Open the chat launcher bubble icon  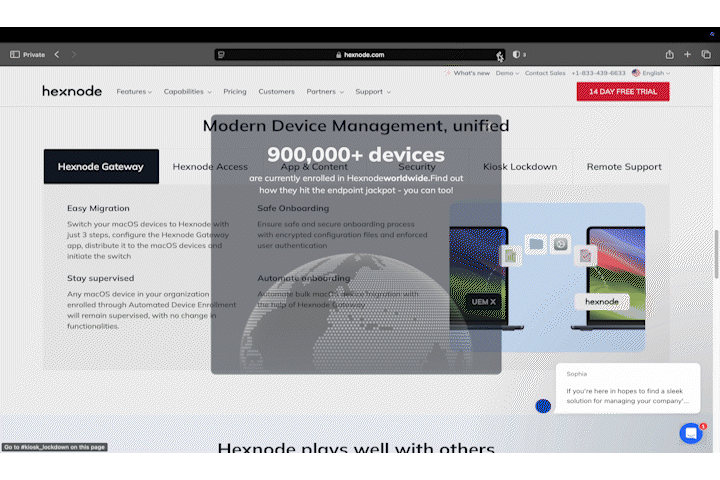click(x=691, y=433)
